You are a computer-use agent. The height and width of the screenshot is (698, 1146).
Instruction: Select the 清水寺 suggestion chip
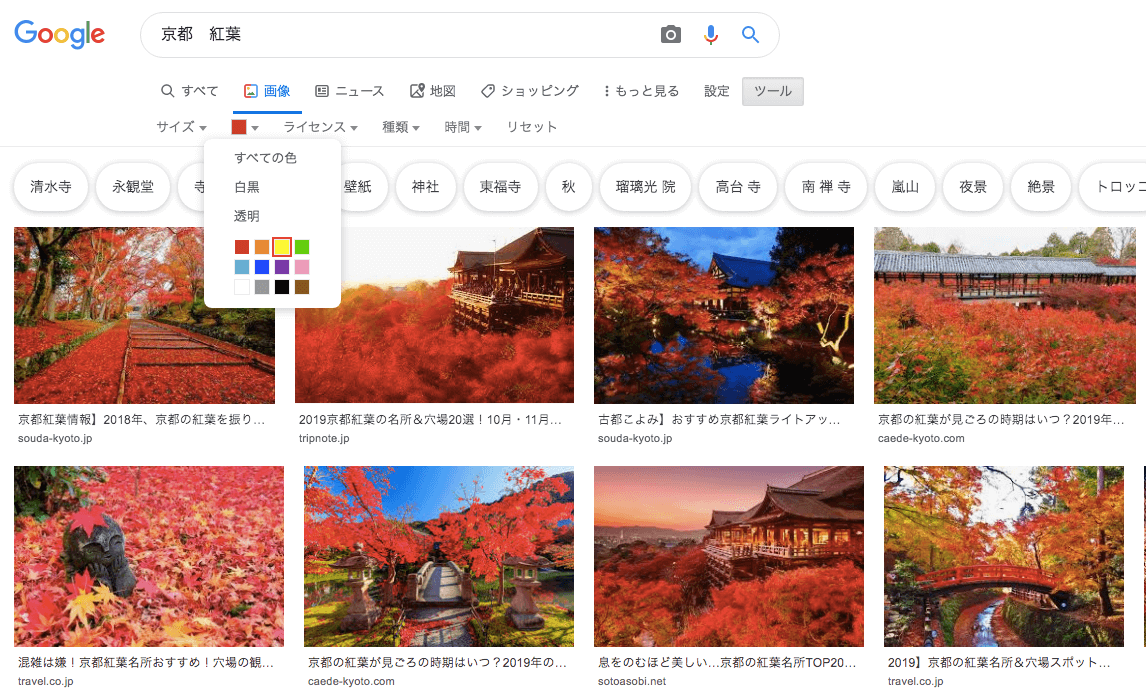[51, 187]
